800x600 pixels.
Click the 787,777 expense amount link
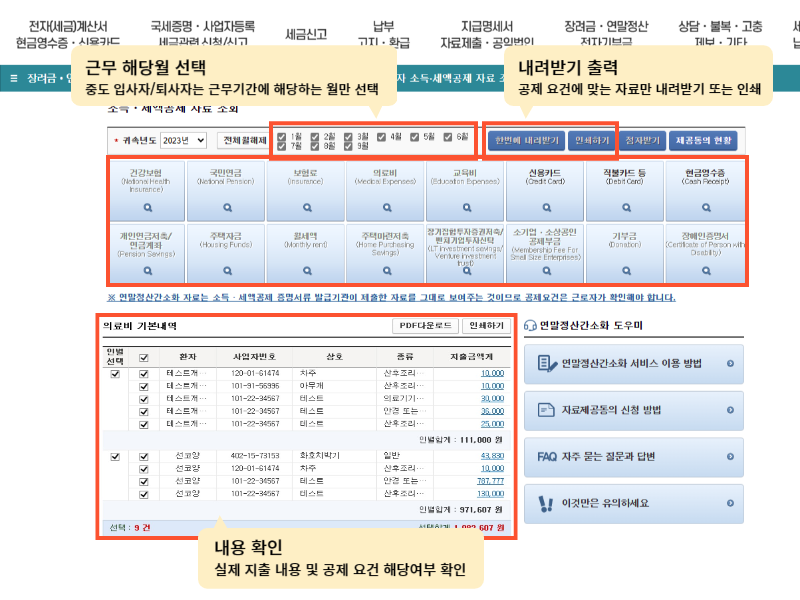pyautogui.click(x=491, y=479)
